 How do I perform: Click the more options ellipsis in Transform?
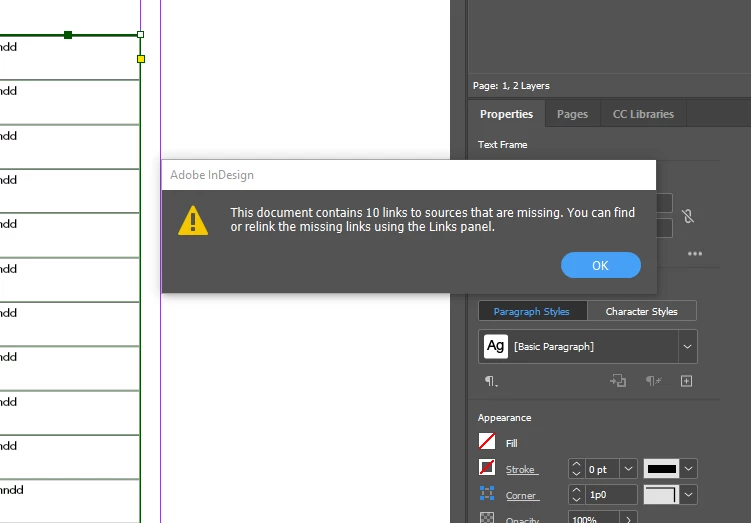695,254
